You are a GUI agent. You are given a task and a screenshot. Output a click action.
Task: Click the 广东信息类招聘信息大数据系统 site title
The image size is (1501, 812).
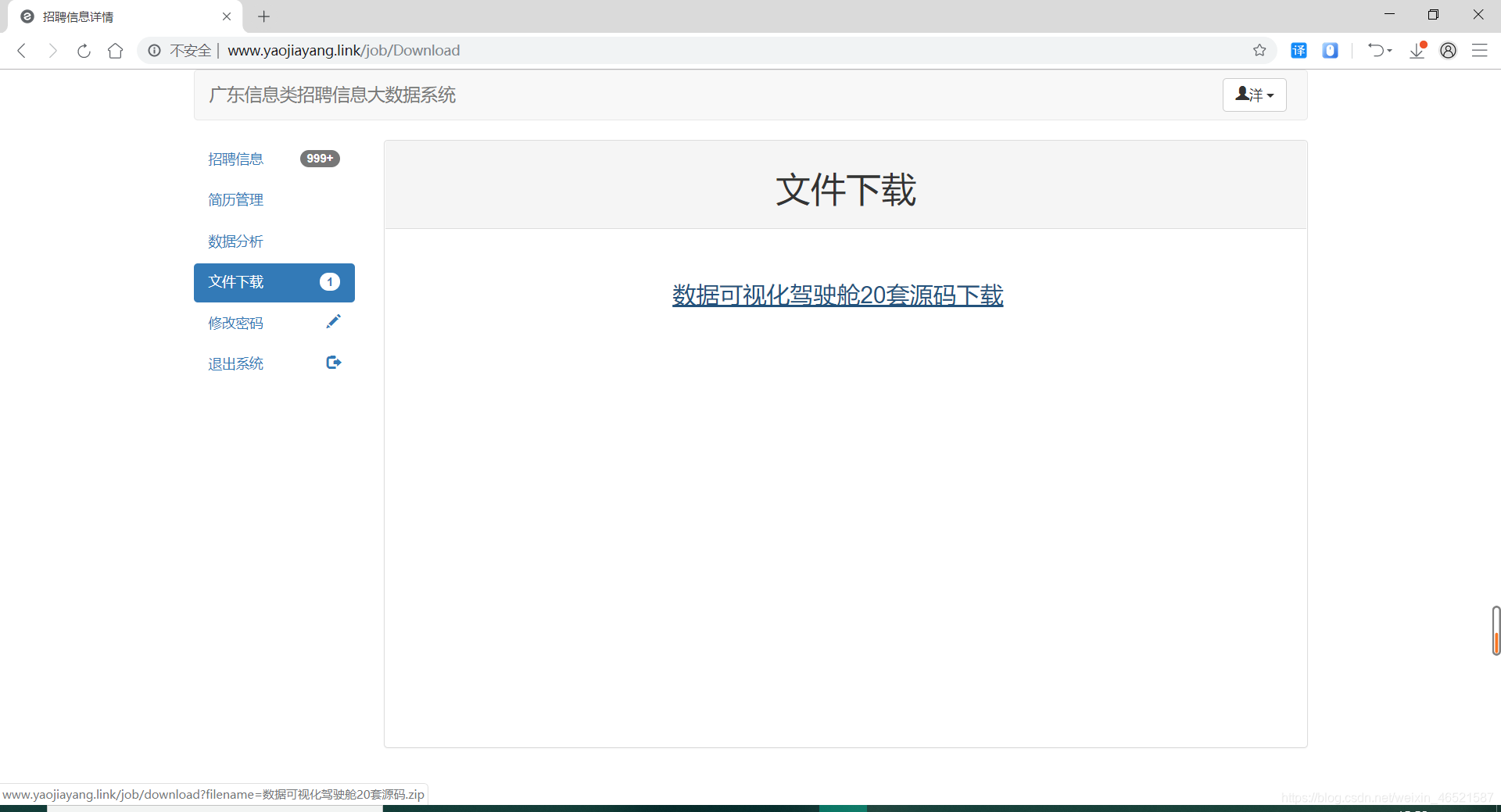(332, 95)
